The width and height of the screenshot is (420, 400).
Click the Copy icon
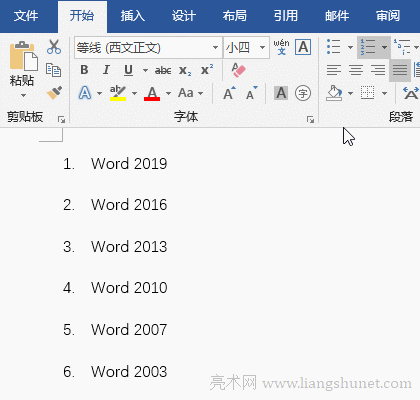(53, 70)
